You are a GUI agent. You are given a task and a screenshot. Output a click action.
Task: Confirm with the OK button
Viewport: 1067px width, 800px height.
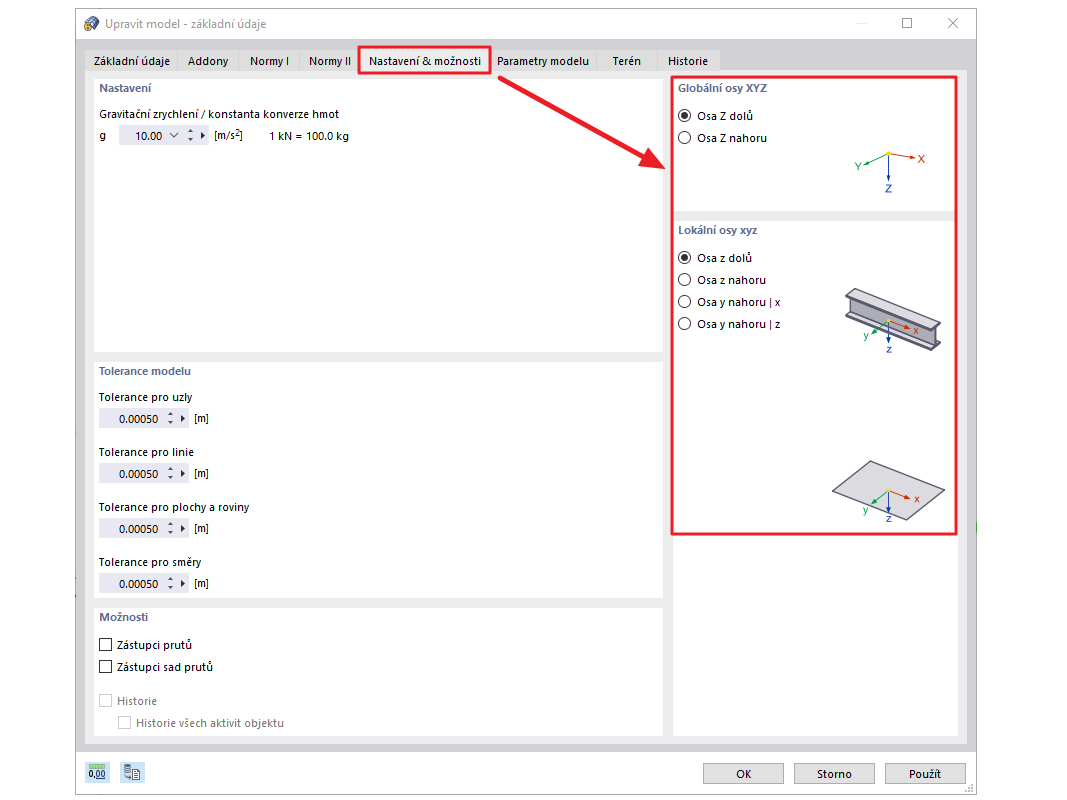[x=743, y=773]
